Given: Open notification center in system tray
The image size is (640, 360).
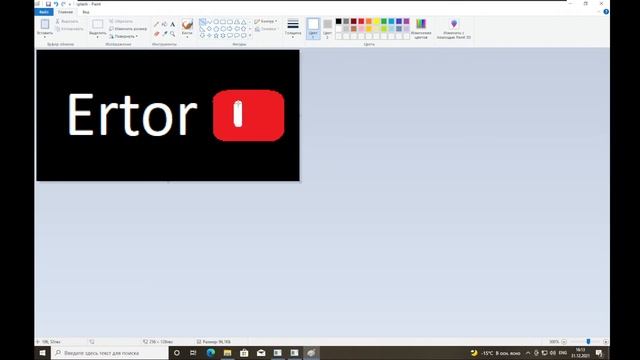Looking at the screenshot, I should pyautogui.click(x=599, y=353).
